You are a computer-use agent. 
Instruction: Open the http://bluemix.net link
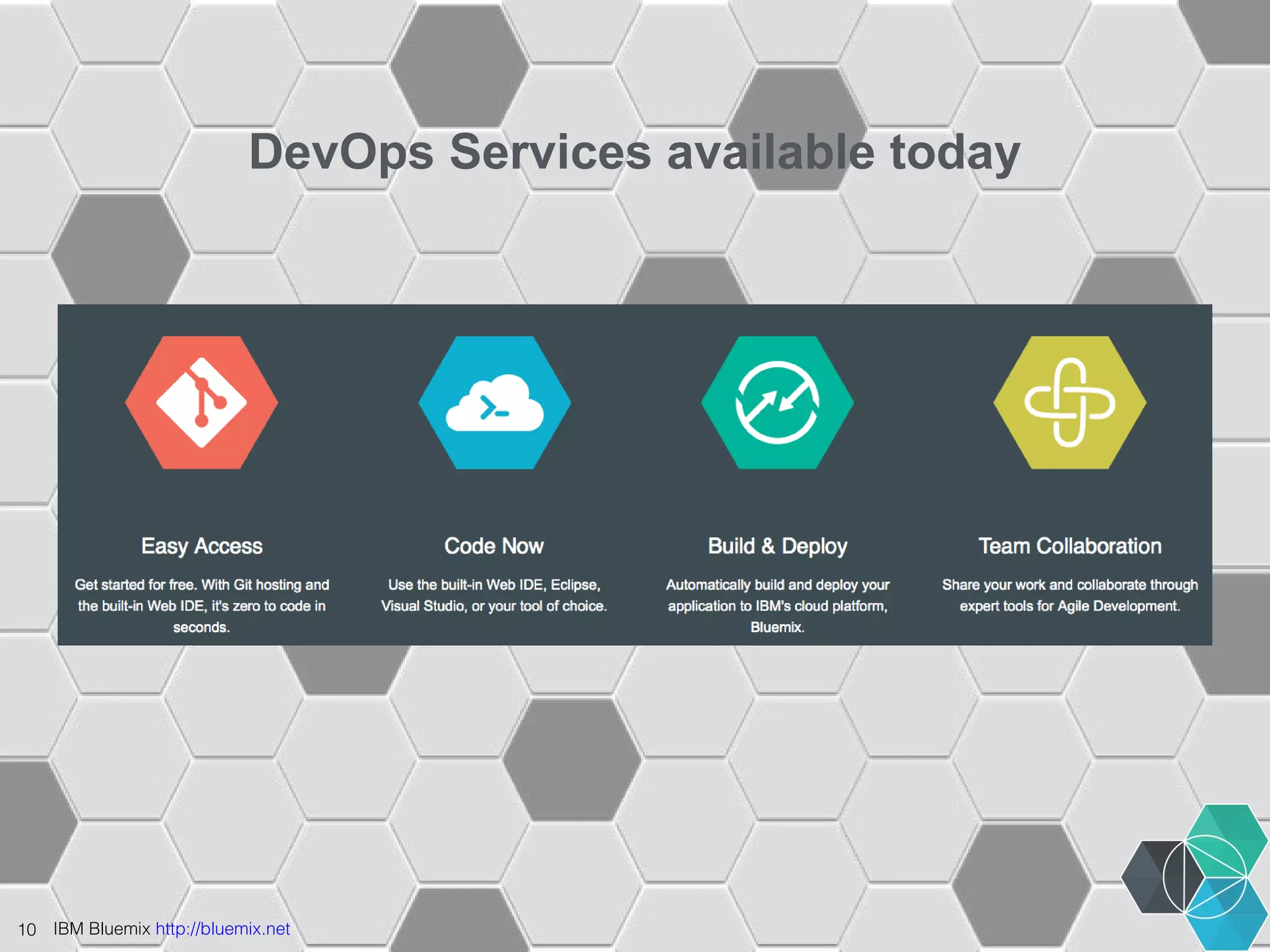coord(223,928)
